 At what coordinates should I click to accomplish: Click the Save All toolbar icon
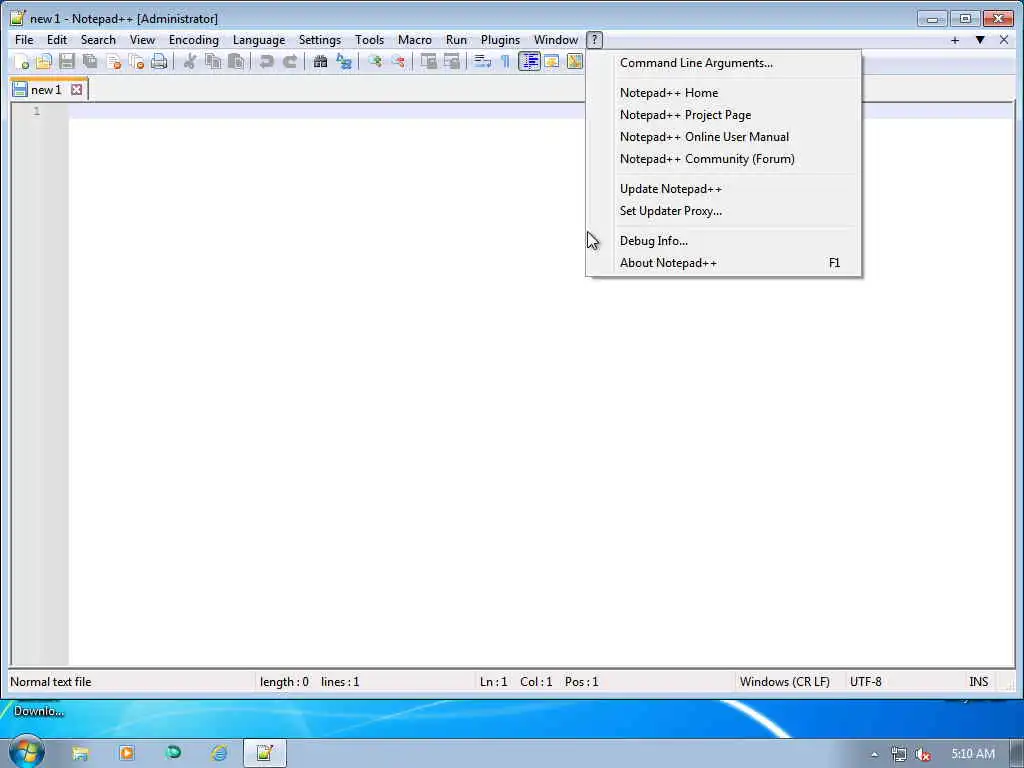tap(90, 62)
